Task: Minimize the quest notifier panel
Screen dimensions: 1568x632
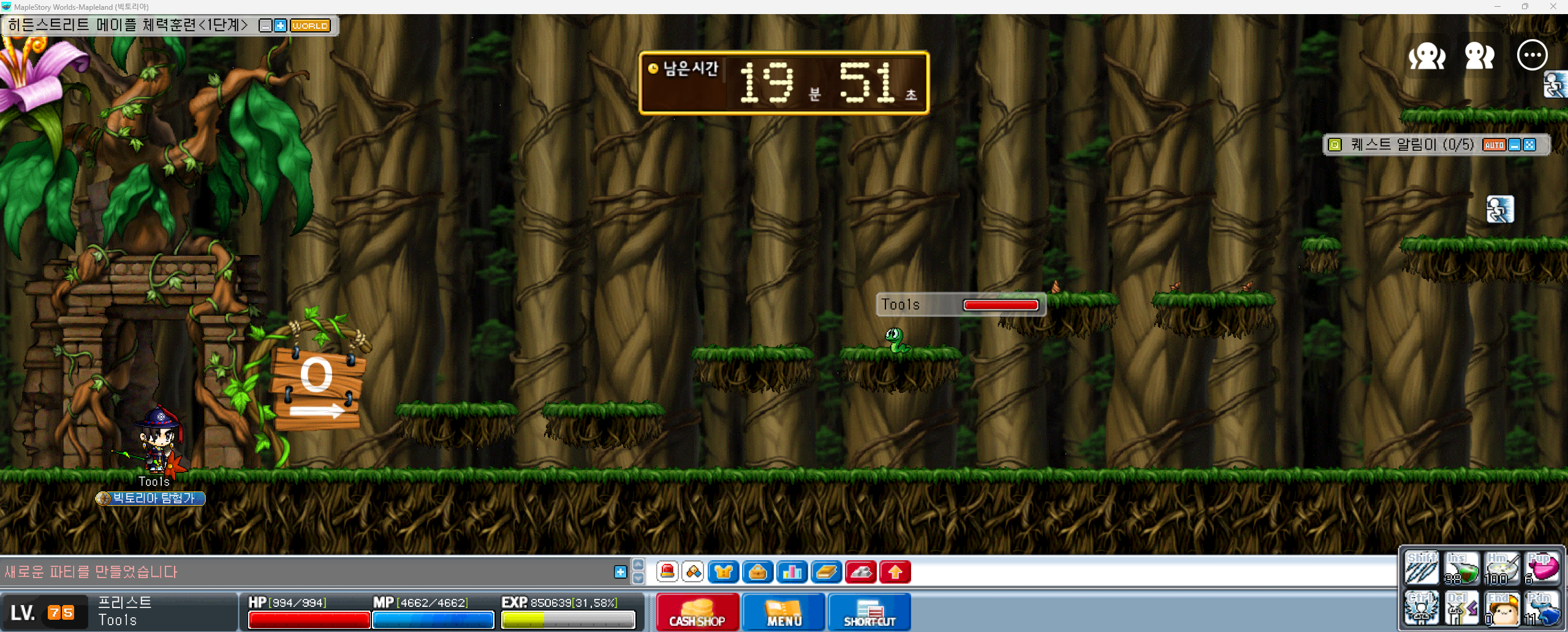Action: point(1514,145)
